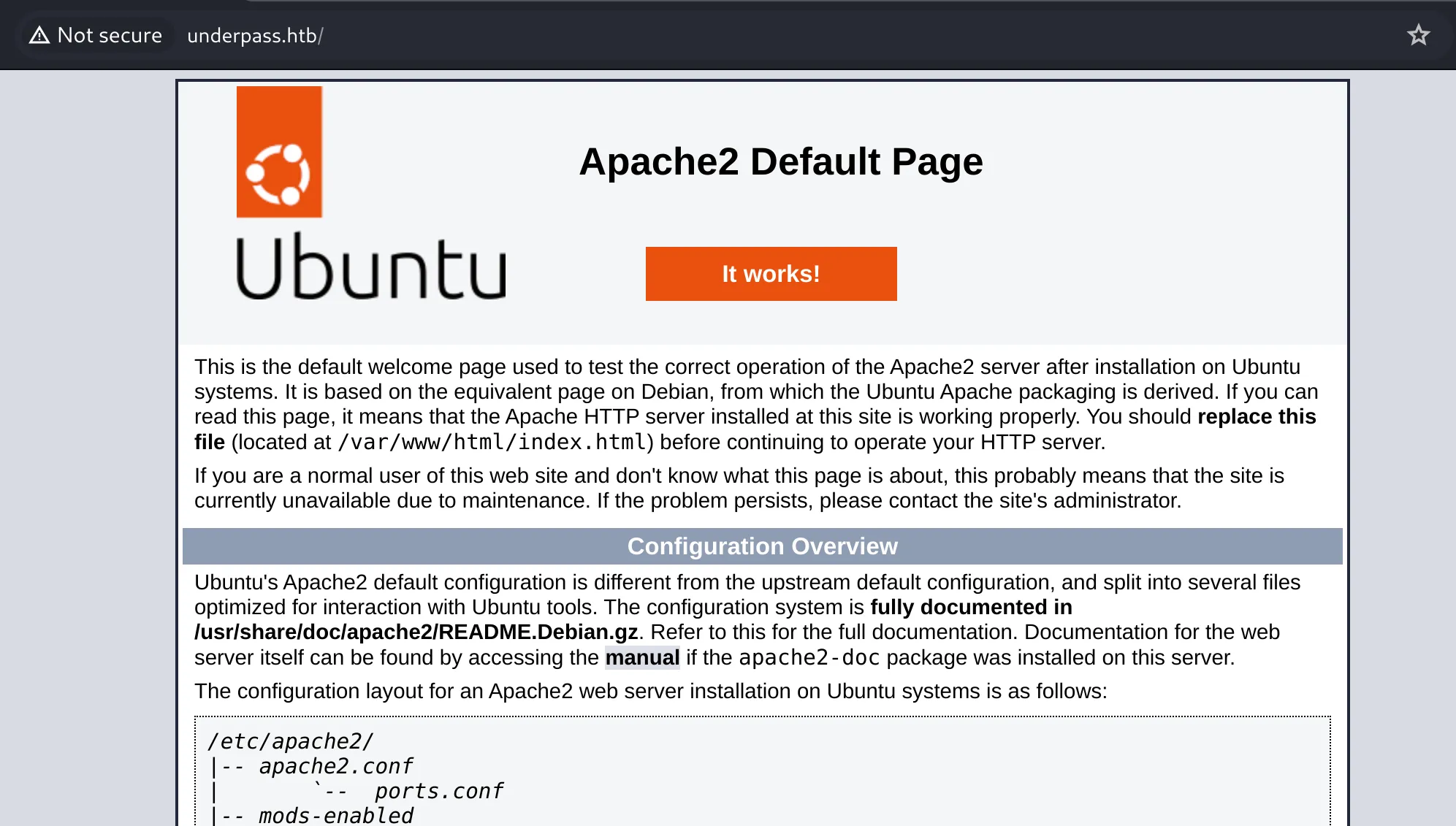The height and width of the screenshot is (826, 1456).
Task: Click the fully documented in text
Action: pyautogui.click(x=971, y=607)
